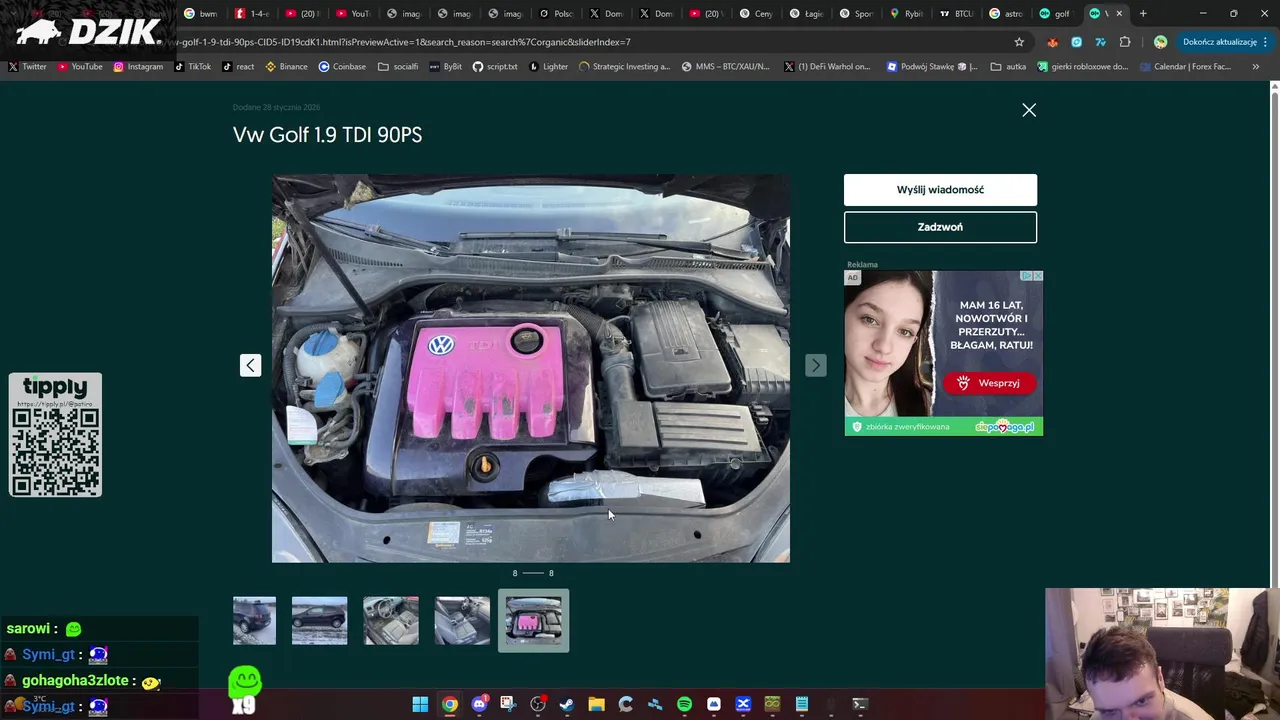Show the previous photo with the left arrow

pos(250,365)
